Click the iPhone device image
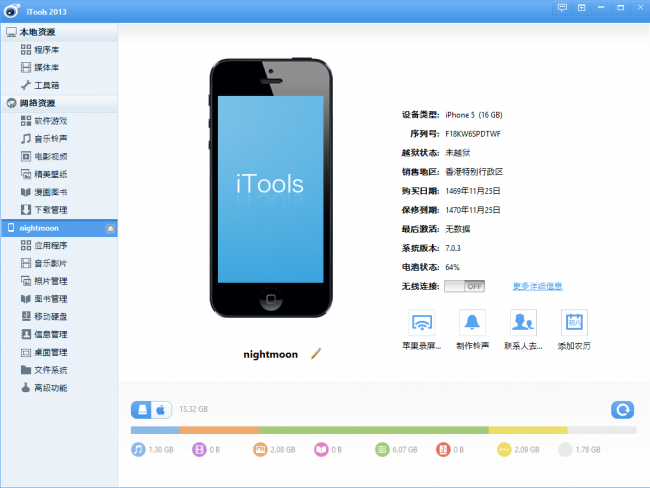This screenshot has width=650, height=488. pos(271,188)
